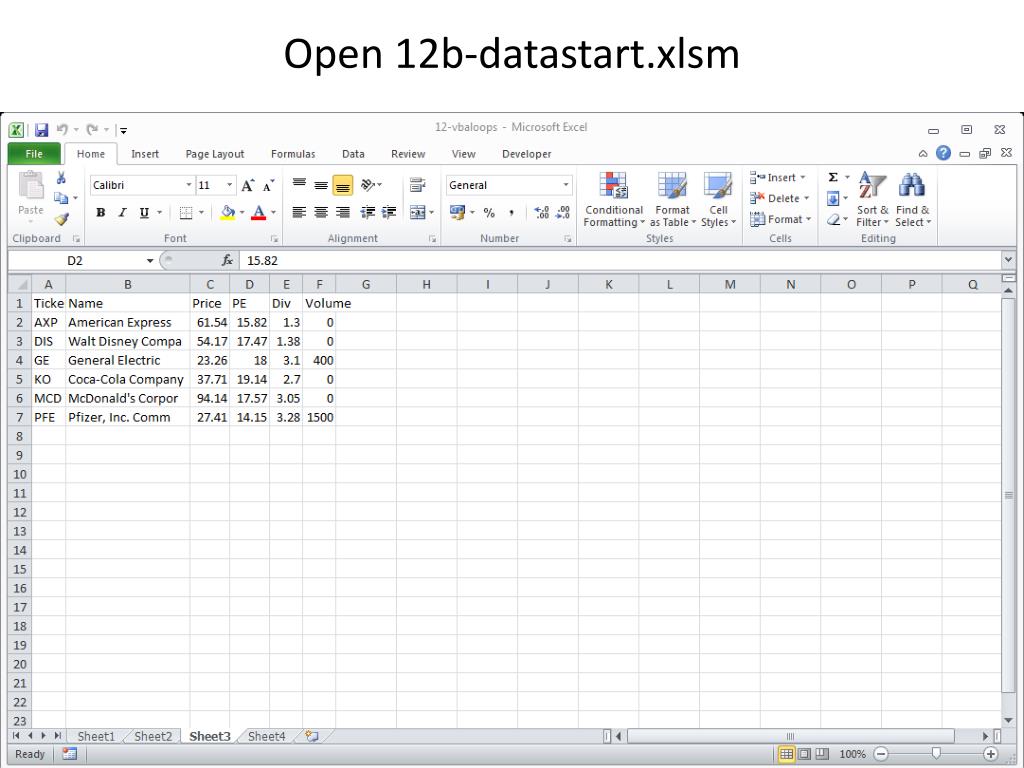
Task: Open Excel Help question mark icon
Action: (943, 153)
